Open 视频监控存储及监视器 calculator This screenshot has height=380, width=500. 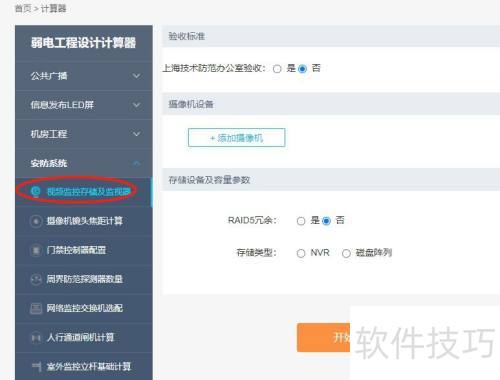[x=84, y=192]
